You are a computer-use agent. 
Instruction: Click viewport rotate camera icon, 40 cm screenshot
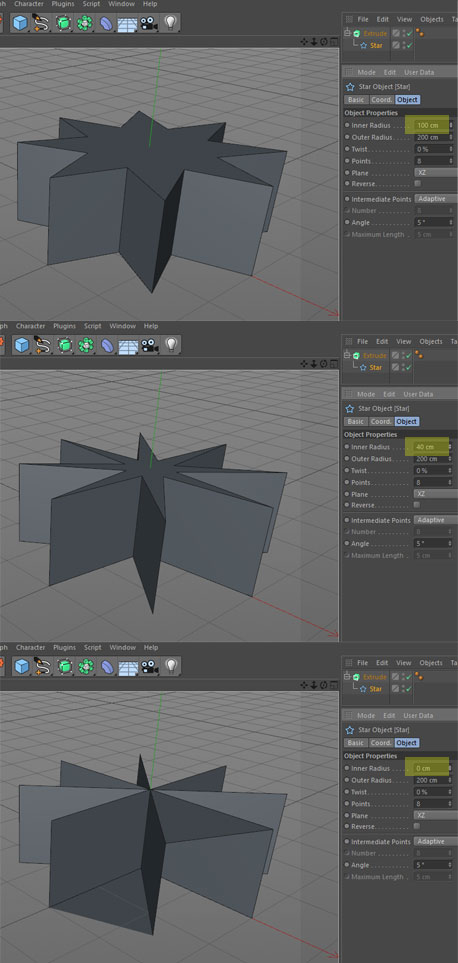324,364
